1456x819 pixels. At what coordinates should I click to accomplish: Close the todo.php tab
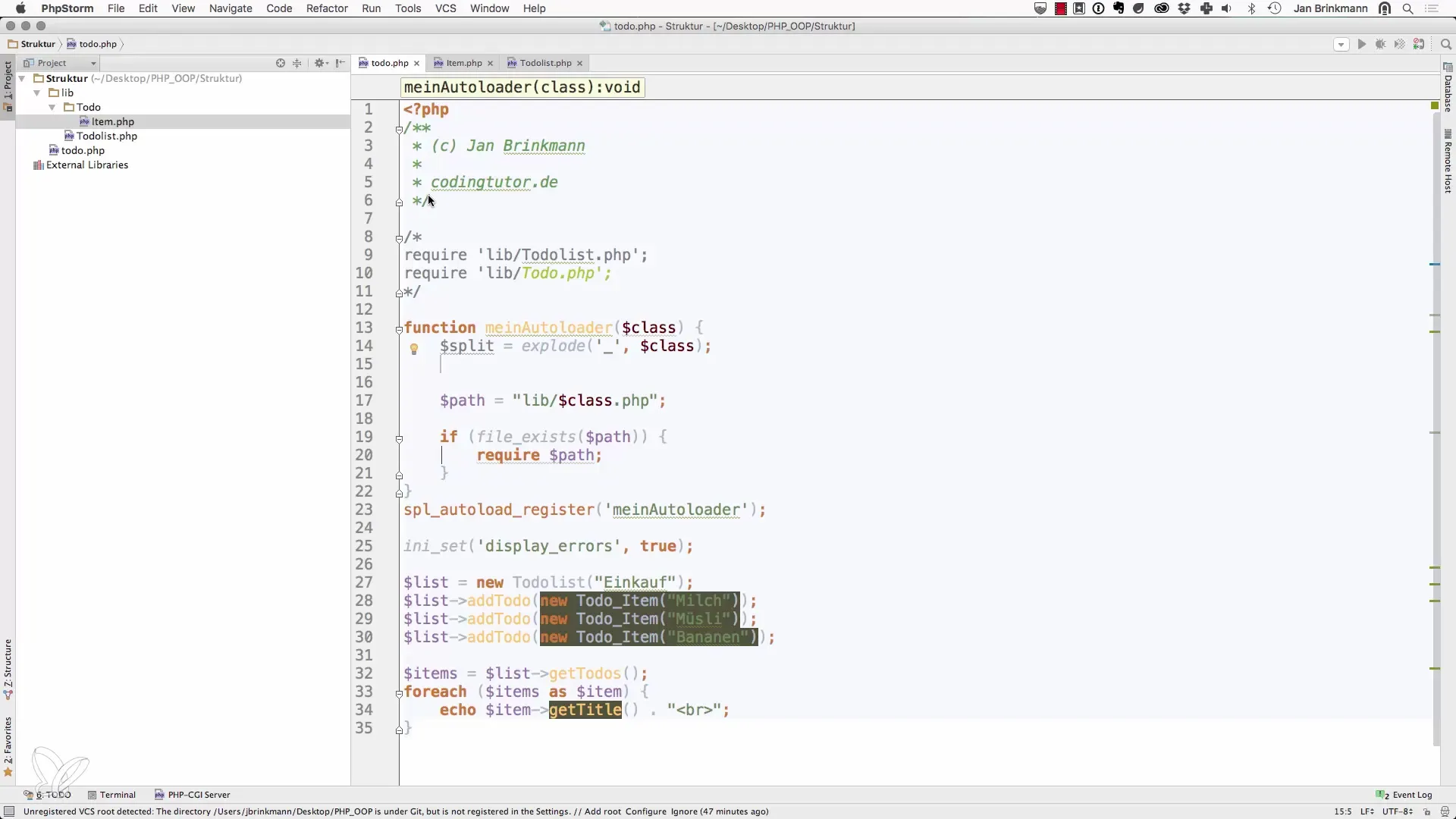pos(416,63)
